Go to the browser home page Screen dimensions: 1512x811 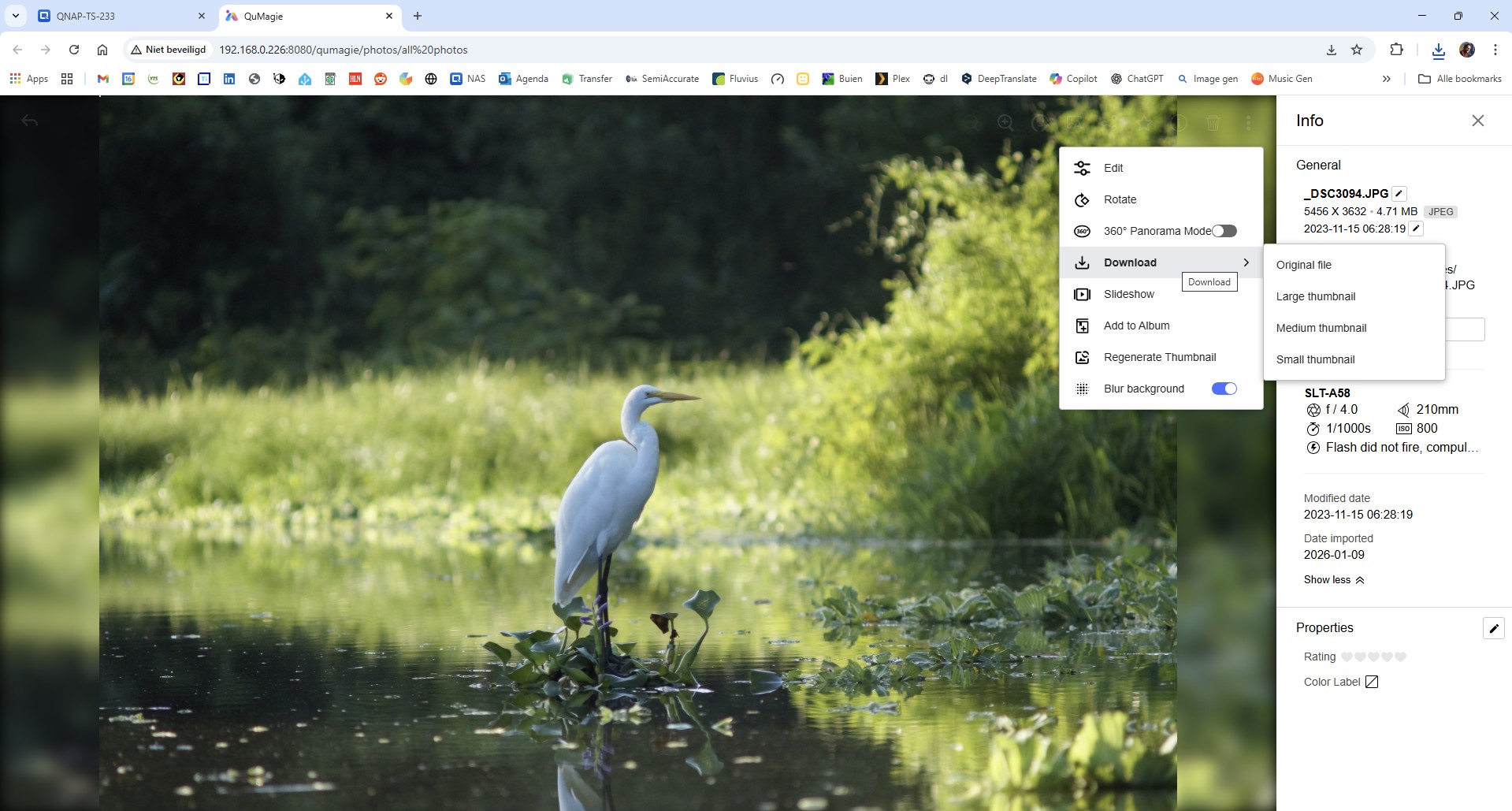click(102, 50)
